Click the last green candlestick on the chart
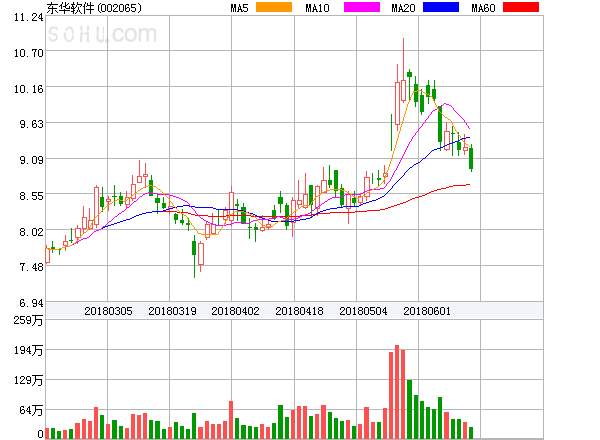The width and height of the screenshot is (600, 440). (x=471, y=158)
